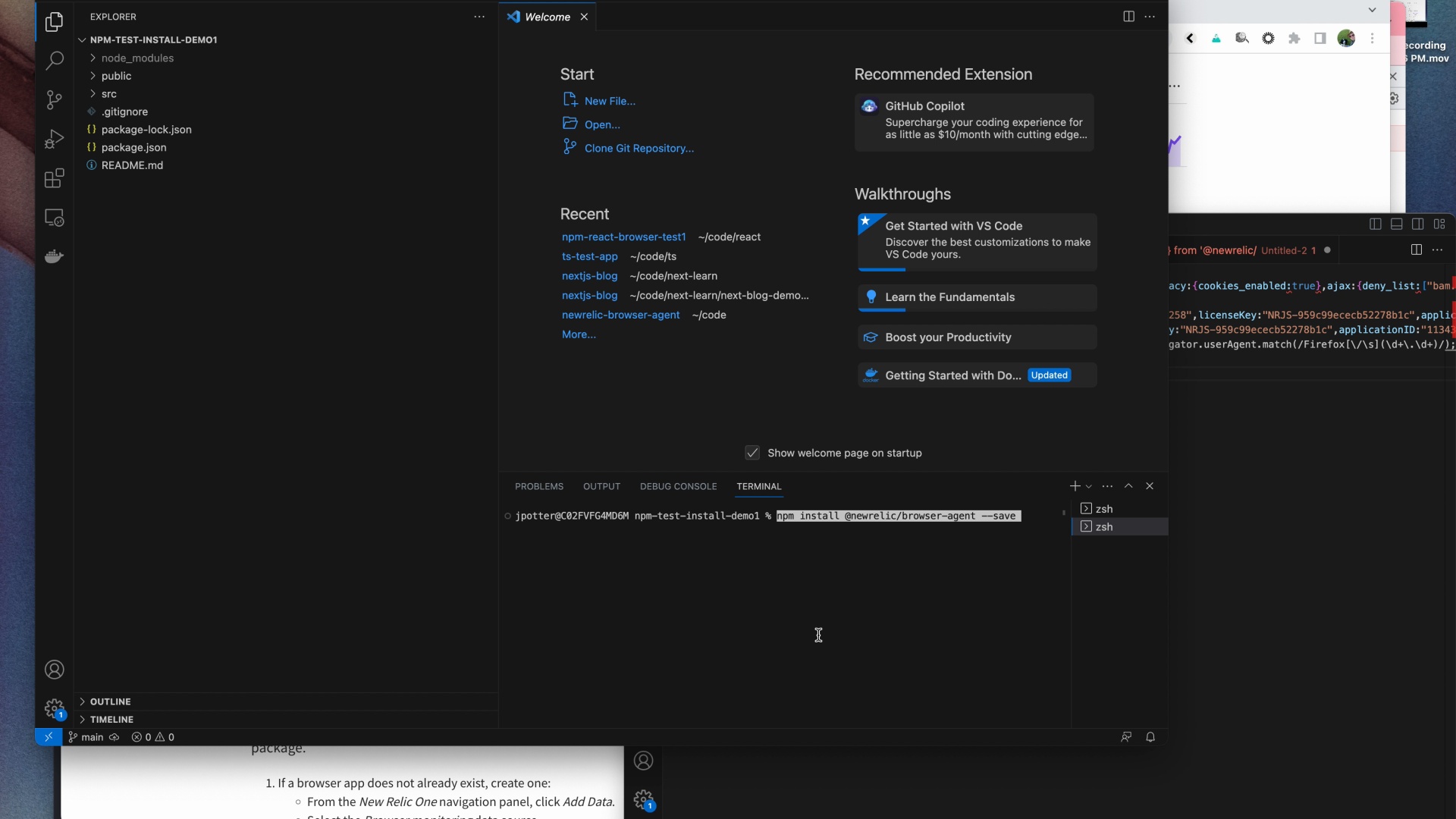Switch to the PROBLEMS tab
Image resolution: width=1456 pixels, height=819 pixels.
tap(539, 486)
